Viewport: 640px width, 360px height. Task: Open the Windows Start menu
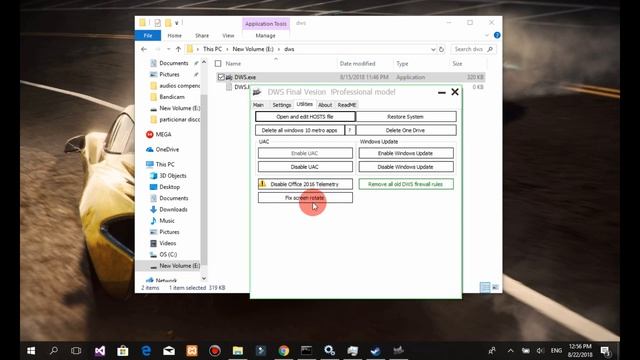pyautogui.click(x=31, y=351)
